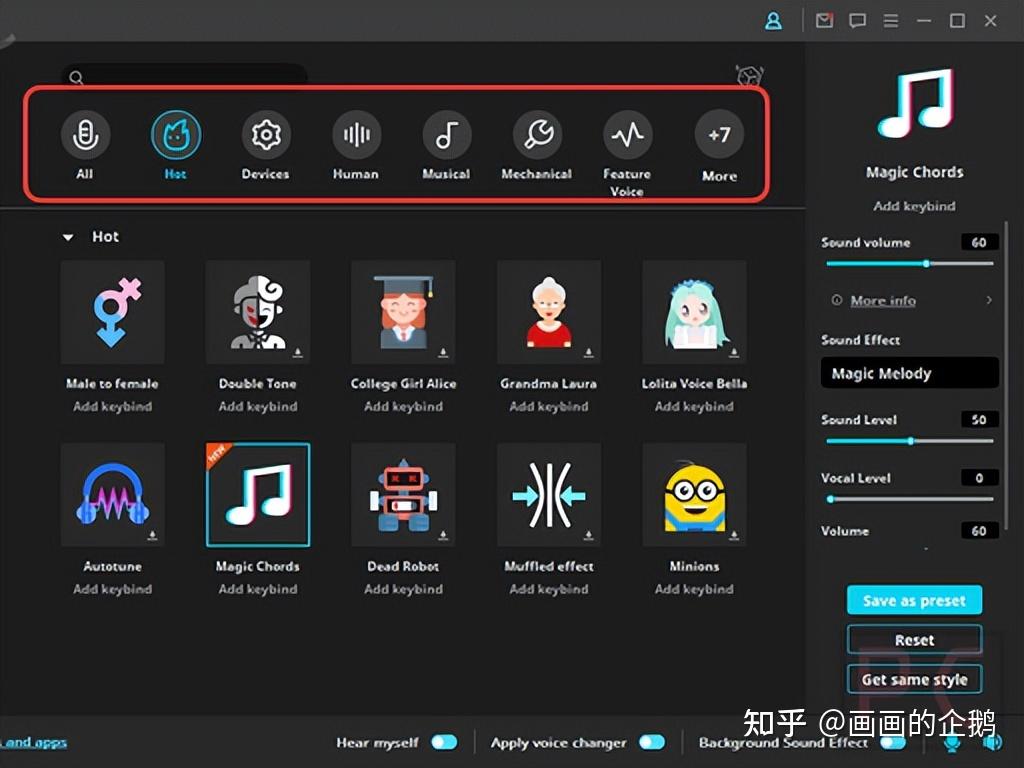
Task: Open the user account icon
Action: (773, 21)
